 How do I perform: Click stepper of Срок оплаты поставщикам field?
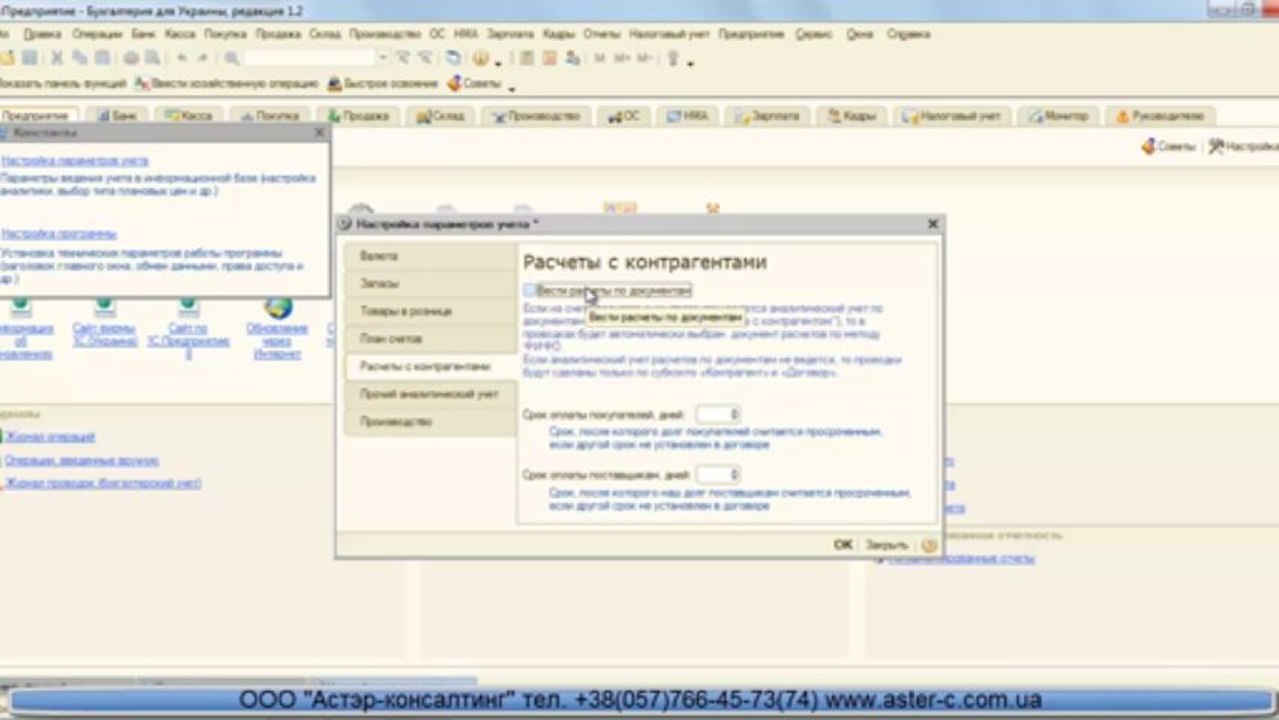735,474
